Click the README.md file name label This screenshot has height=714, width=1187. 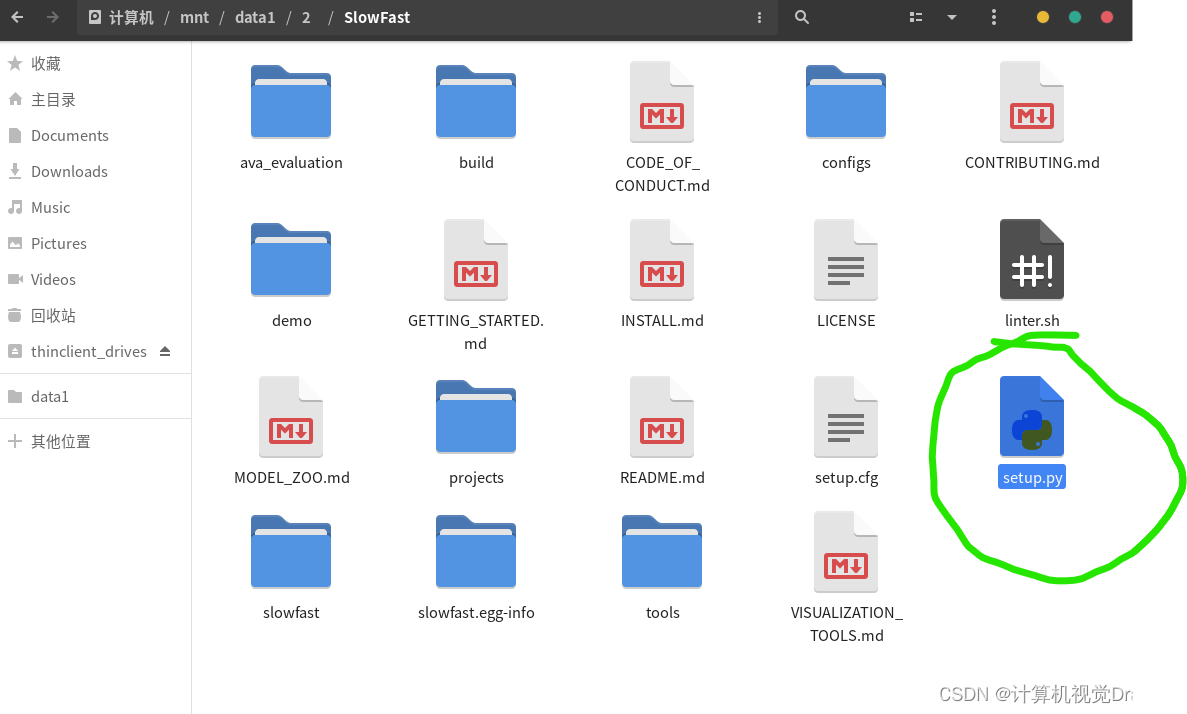click(662, 478)
